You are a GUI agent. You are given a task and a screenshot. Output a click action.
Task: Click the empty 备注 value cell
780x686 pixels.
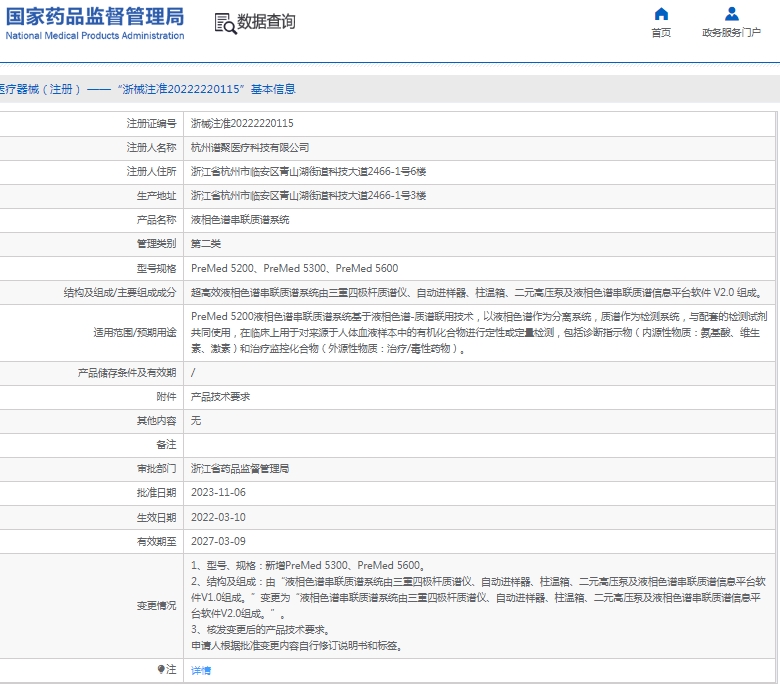(479, 445)
